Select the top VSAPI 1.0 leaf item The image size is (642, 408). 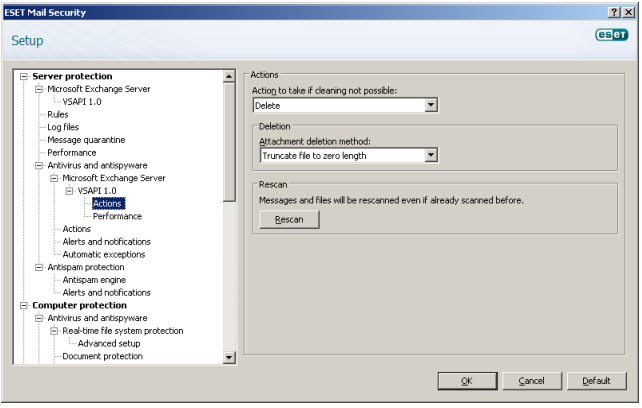point(81,102)
